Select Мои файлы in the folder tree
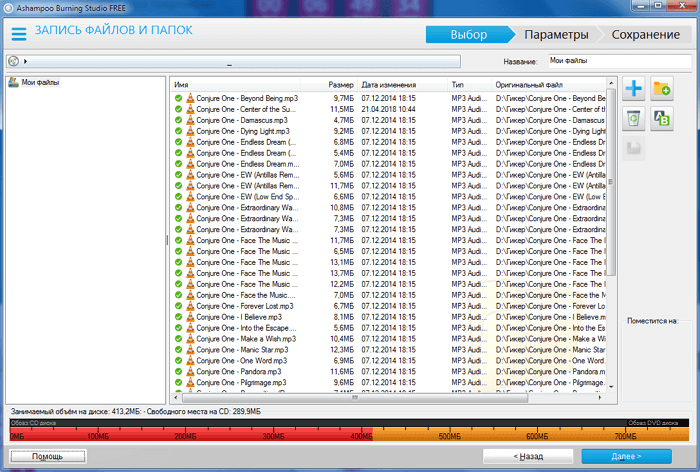 (41, 82)
